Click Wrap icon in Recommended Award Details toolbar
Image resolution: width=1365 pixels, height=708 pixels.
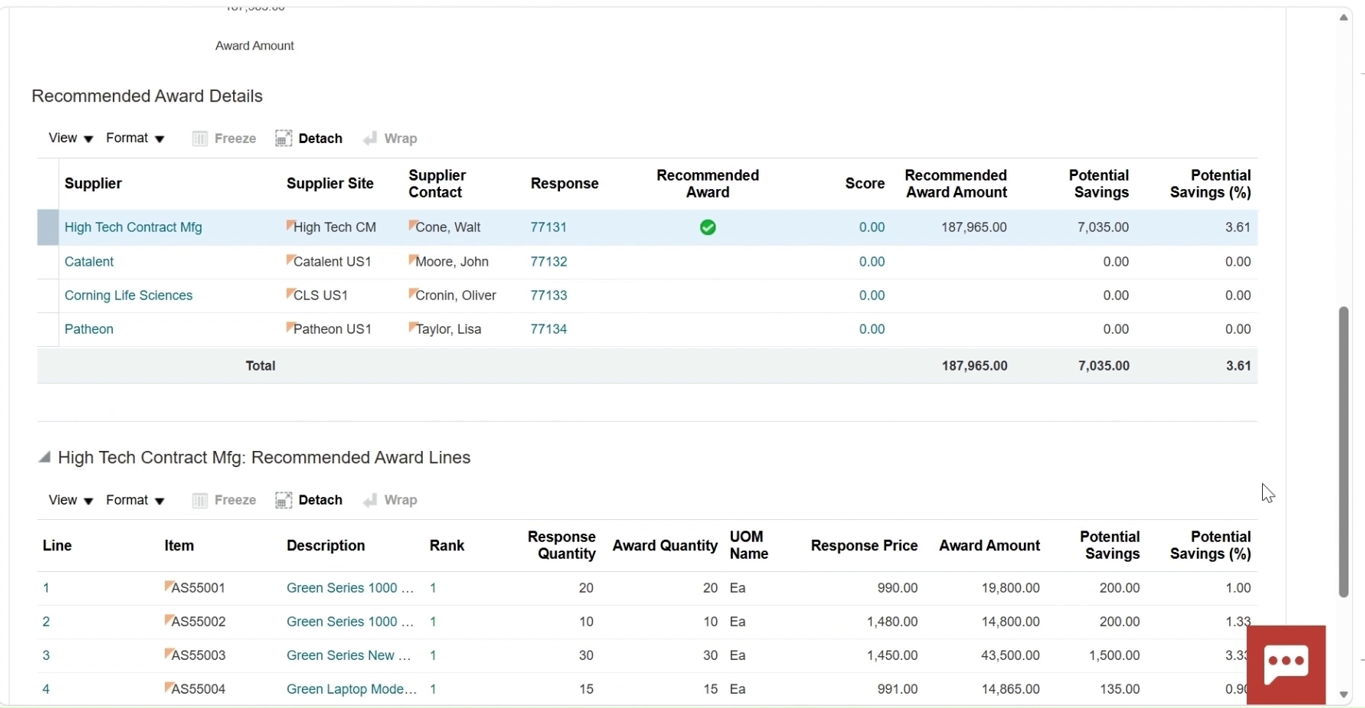[x=370, y=138]
